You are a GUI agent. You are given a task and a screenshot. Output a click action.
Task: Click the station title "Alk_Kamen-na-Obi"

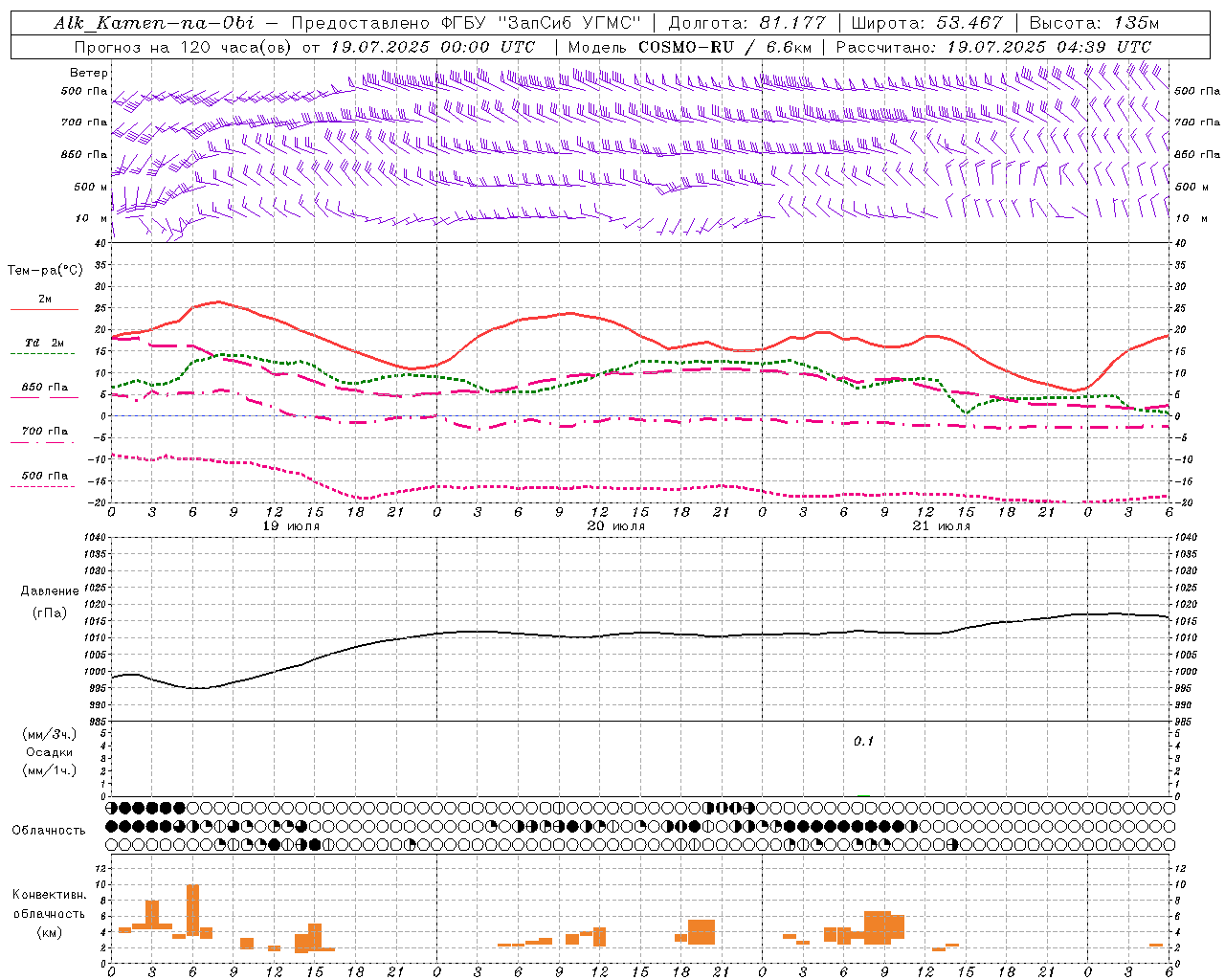pyautogui.click(x=154, y=23)
